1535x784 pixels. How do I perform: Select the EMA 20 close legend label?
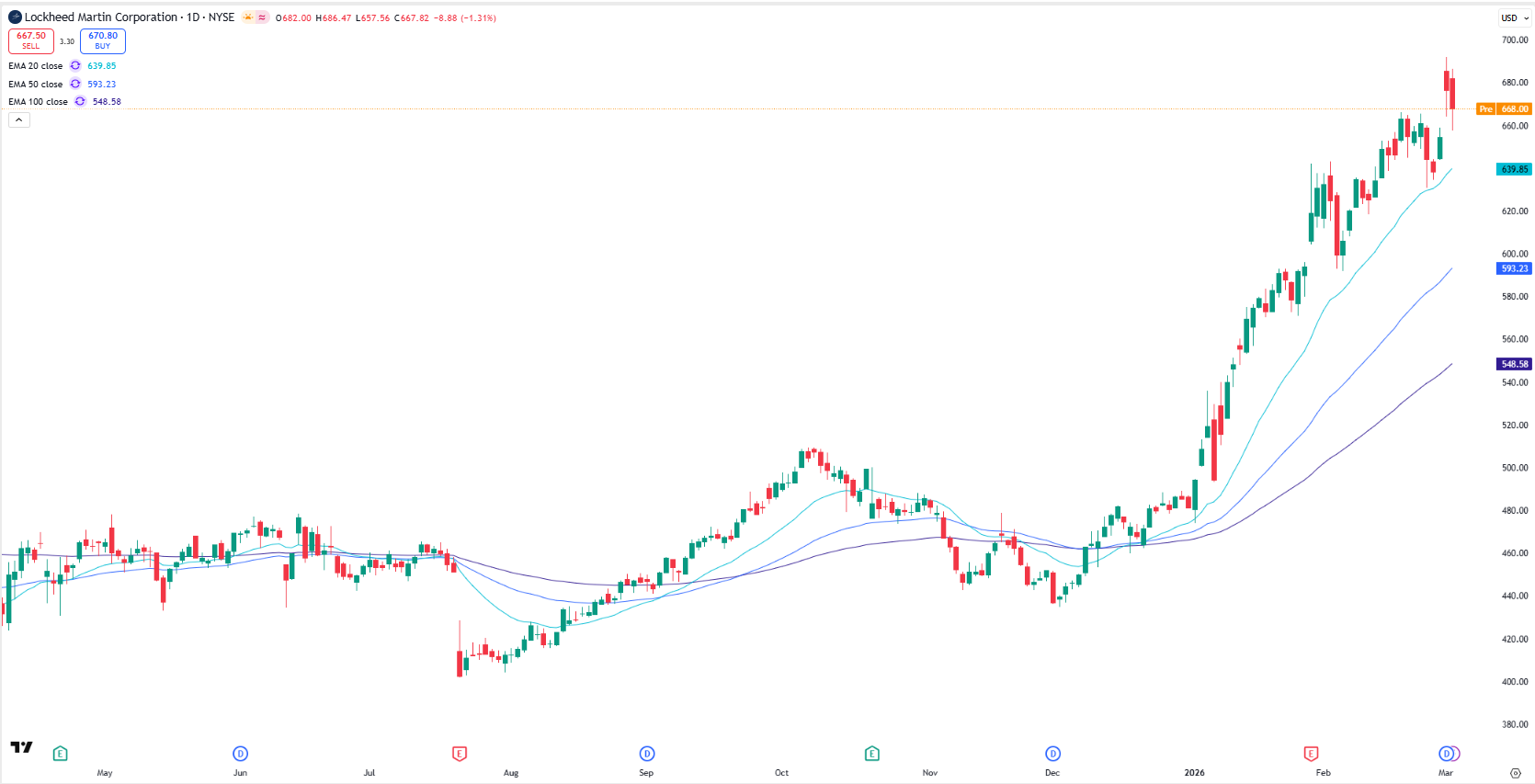(36, 66)
